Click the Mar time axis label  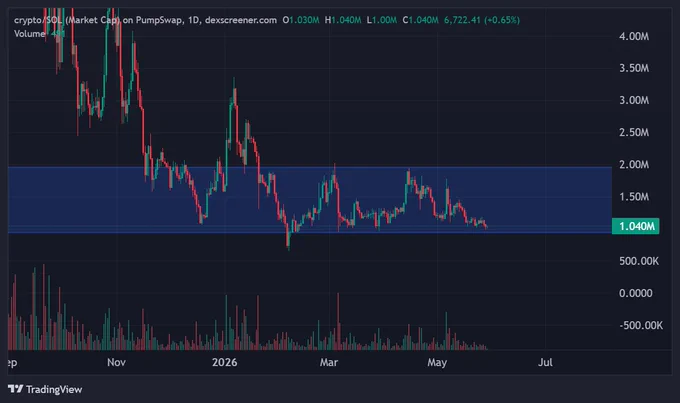pyautogui.click(x=329, y=362)
